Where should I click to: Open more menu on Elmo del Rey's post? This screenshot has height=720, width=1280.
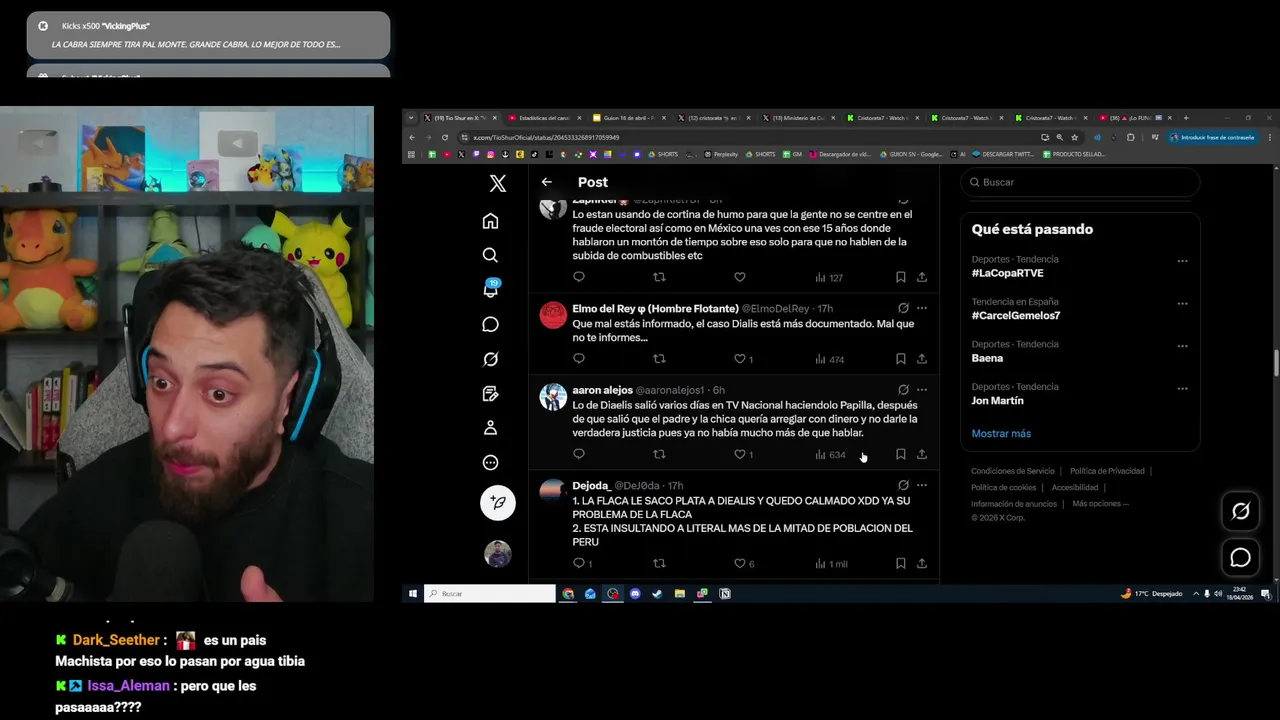pos(922,308)
